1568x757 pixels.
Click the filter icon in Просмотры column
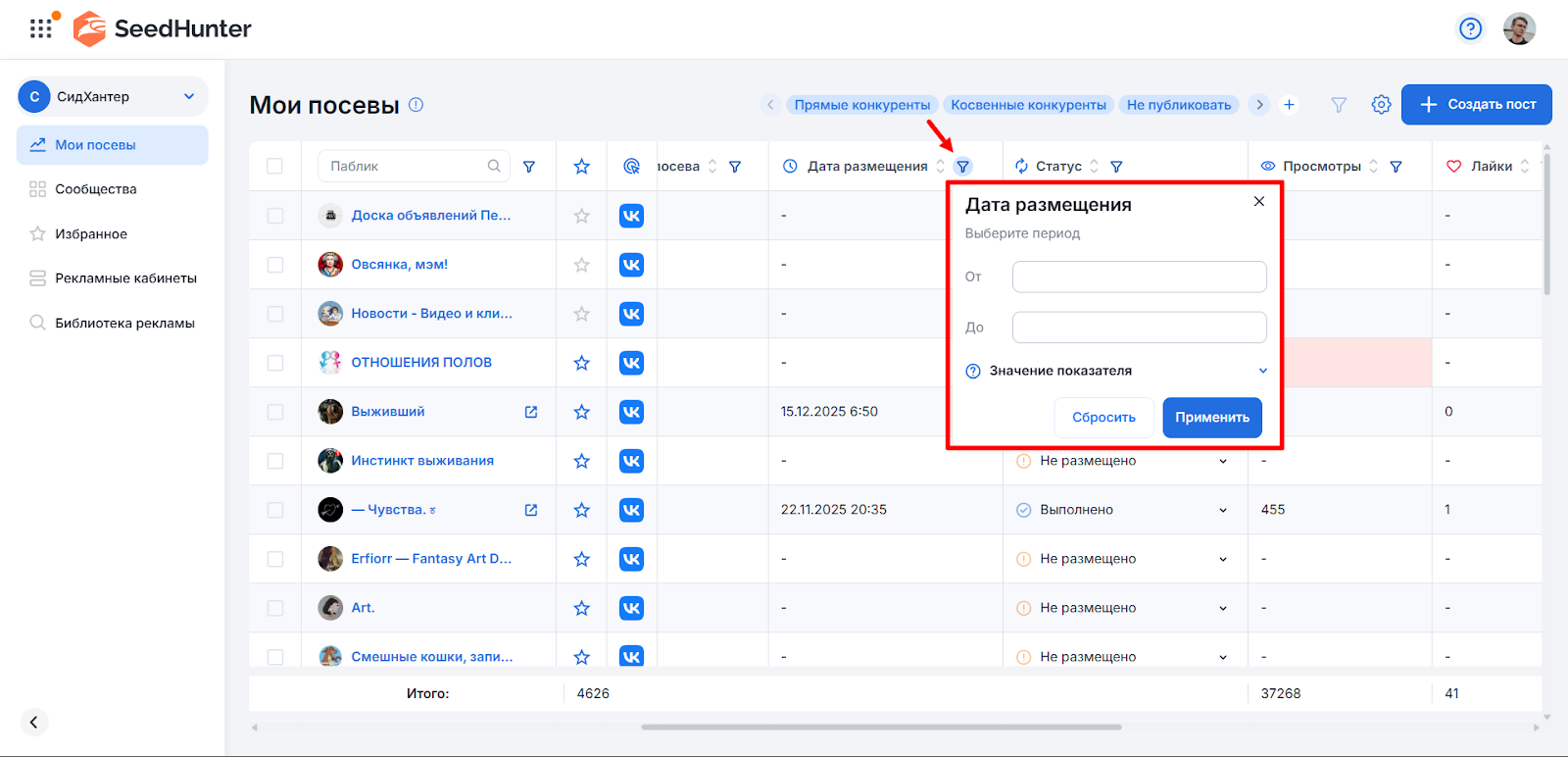(x=1396, y=167)
